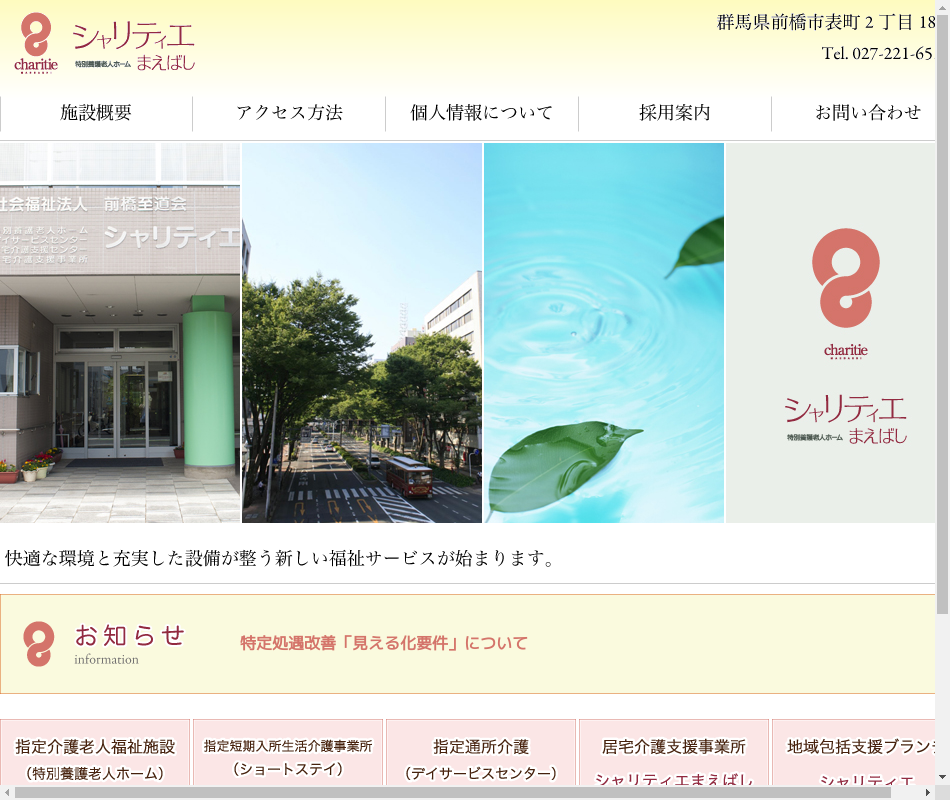The height and width of the screenshot is (800, 950).
Task: Click the tree-lined street photo
Action: [x=362, y=333]
